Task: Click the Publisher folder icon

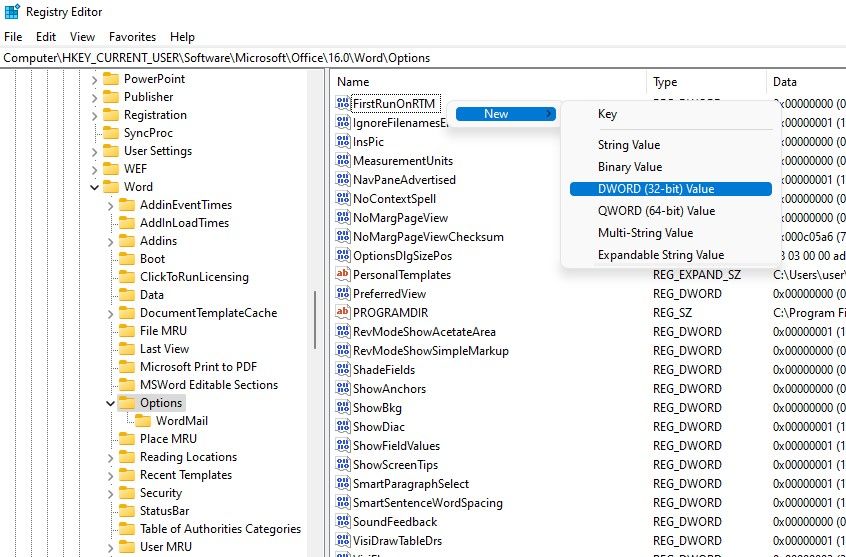Action: tap(111, 97)
